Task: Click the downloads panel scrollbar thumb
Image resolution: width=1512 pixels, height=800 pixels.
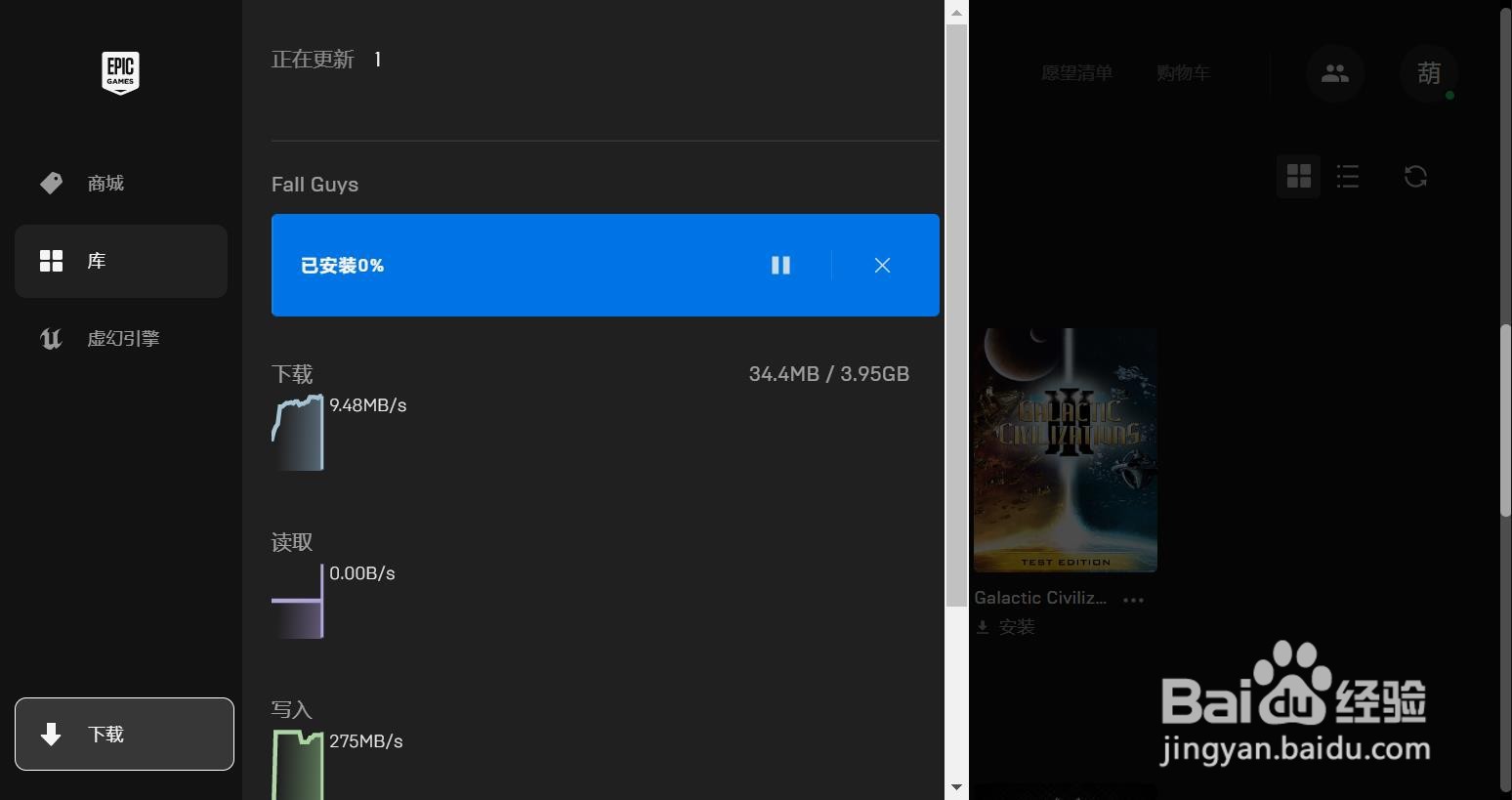Action: click(956, 316)
